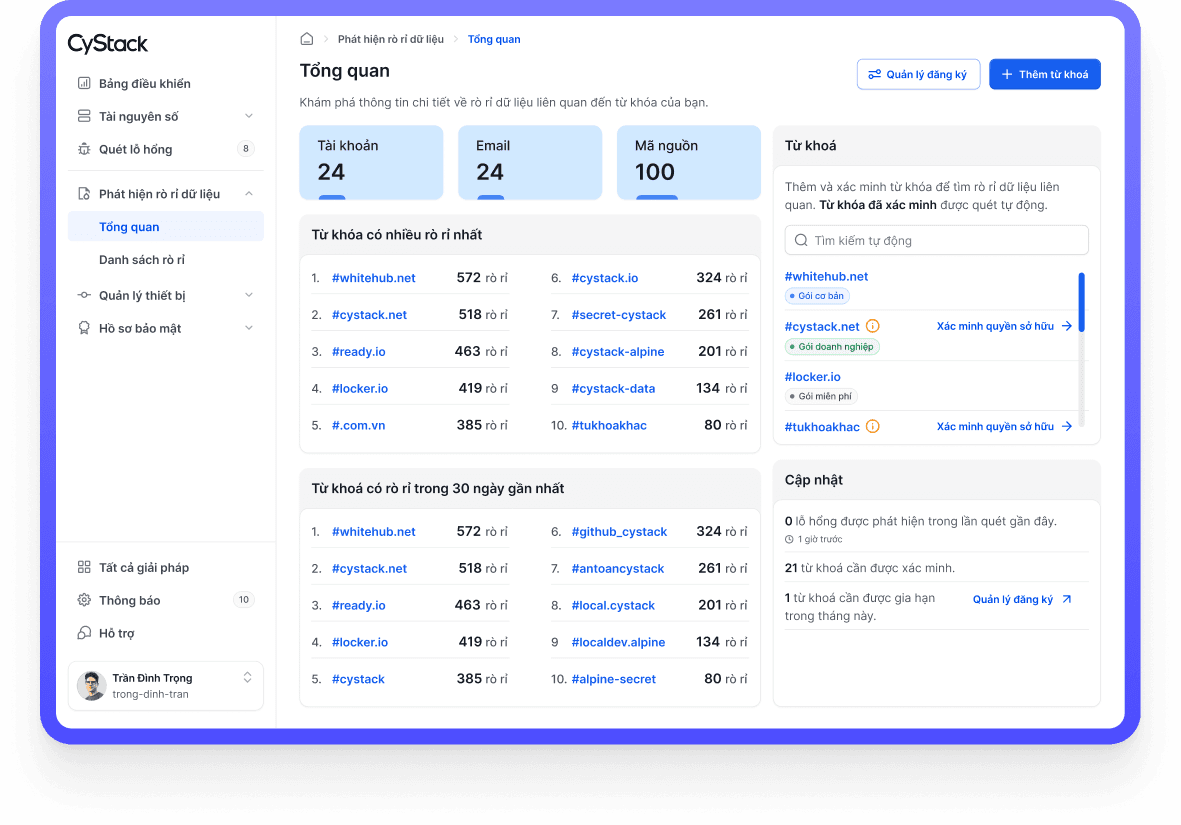Open #alpine-secret keyword
Viewport: 1181px width, 825px height.
614,680
